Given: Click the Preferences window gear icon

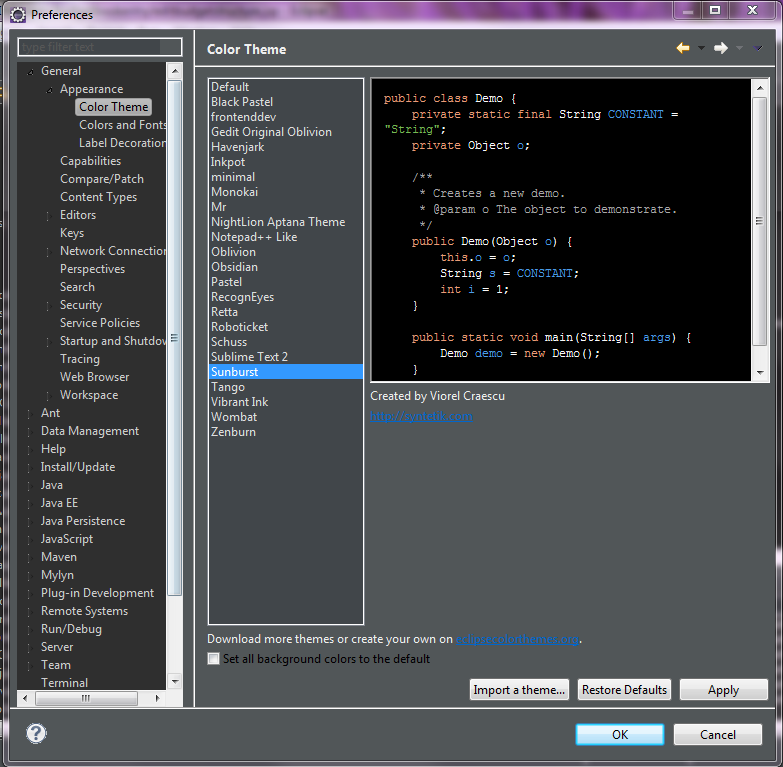Looking at the screenshot, I should [x=18, y=15].
